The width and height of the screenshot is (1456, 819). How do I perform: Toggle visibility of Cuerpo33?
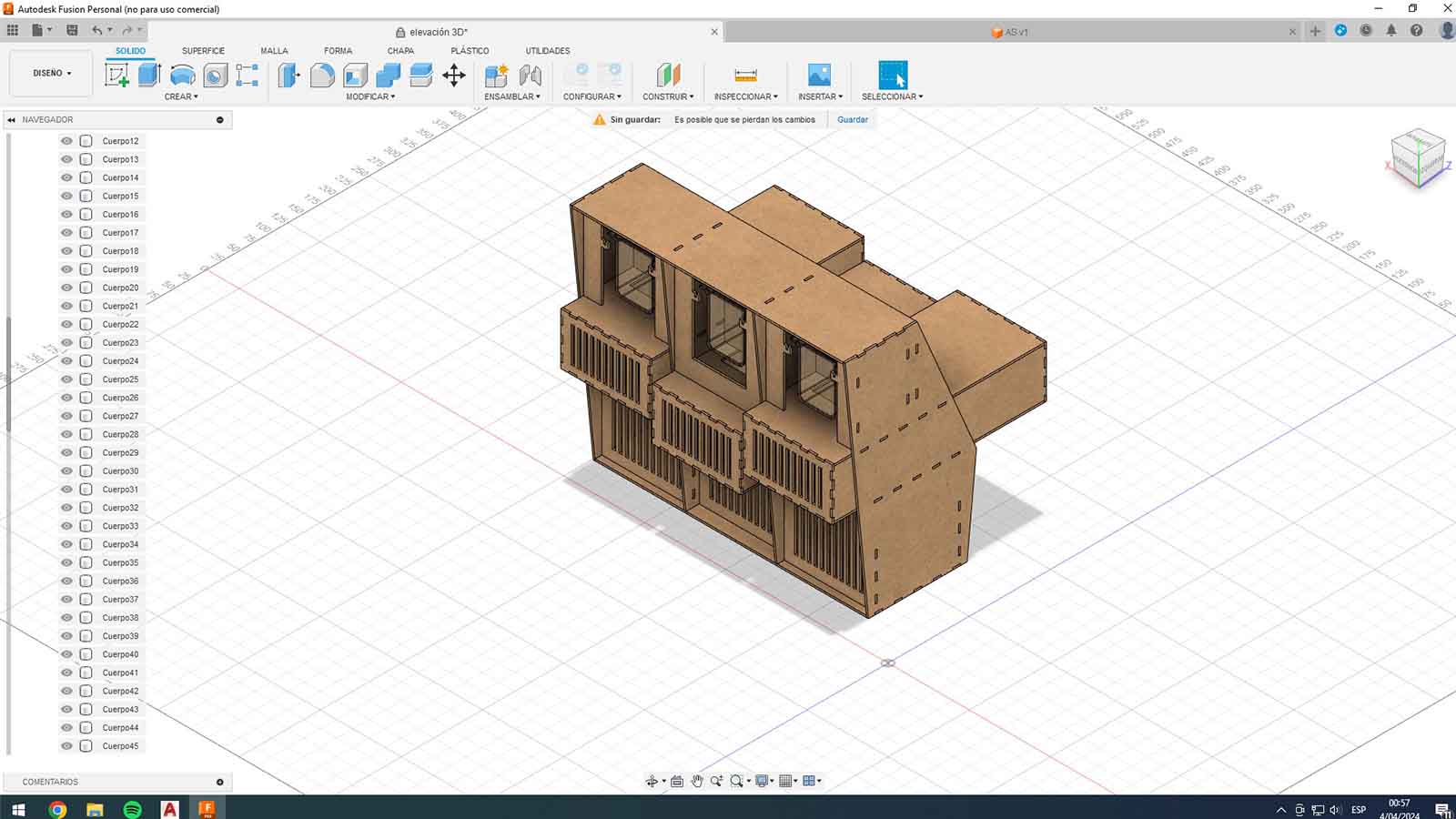pos(66,526)
